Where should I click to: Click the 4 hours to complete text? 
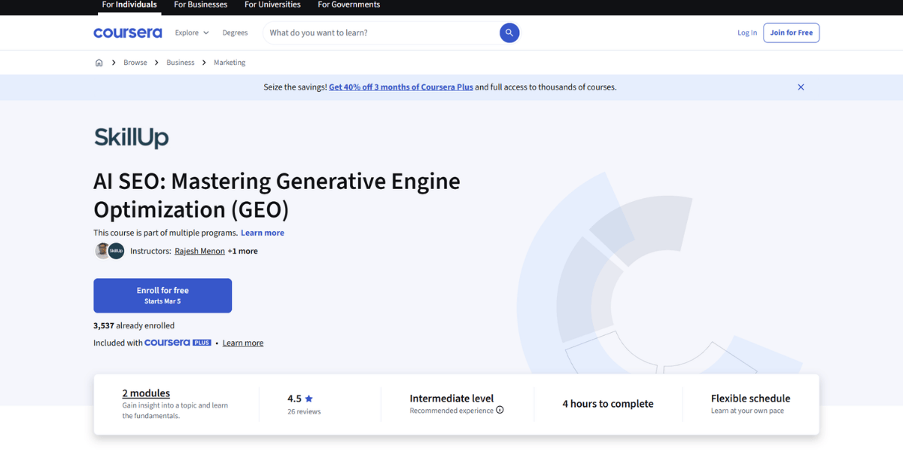point(608,404)
